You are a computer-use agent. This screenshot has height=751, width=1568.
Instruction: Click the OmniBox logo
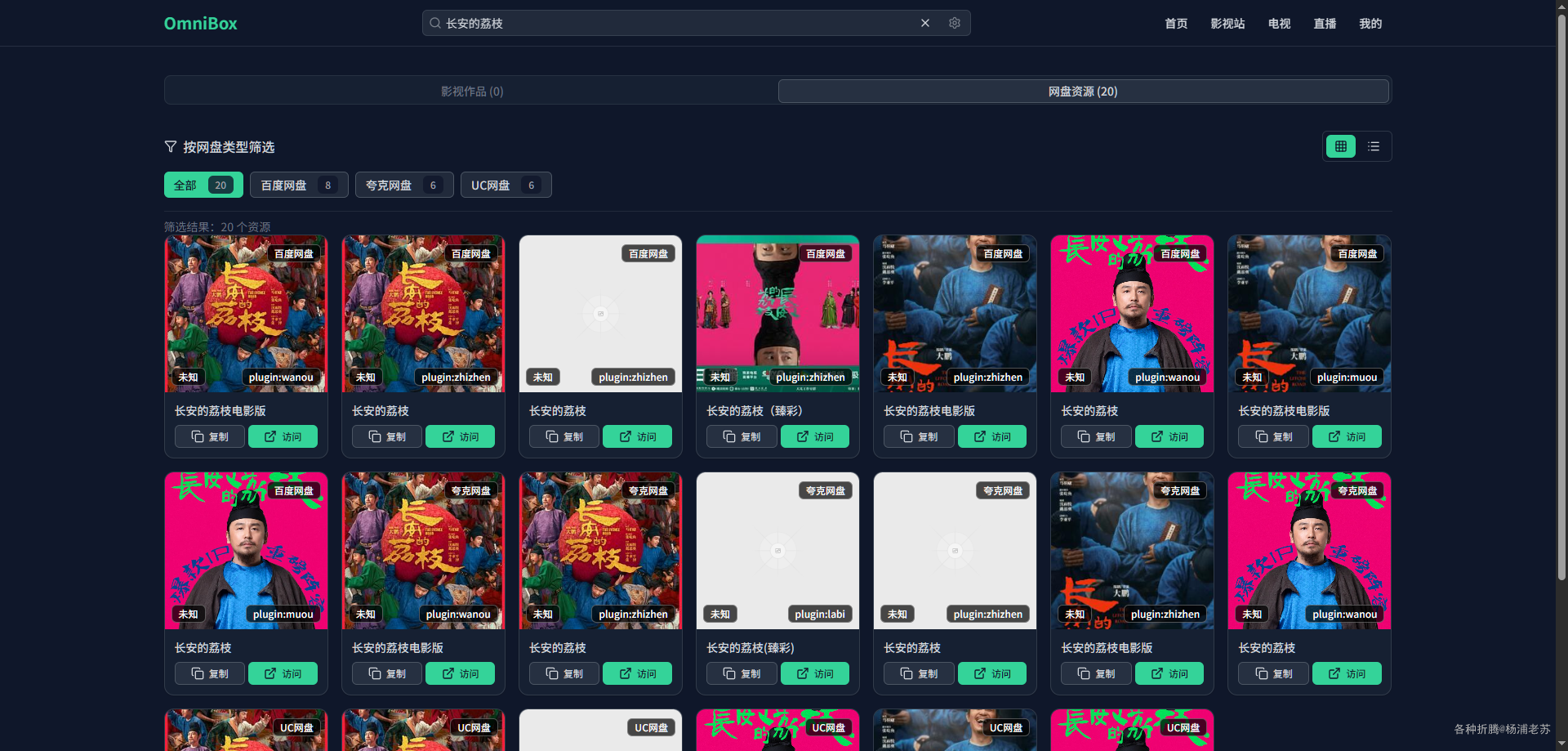pyautogui.click(x=200, y=24)
